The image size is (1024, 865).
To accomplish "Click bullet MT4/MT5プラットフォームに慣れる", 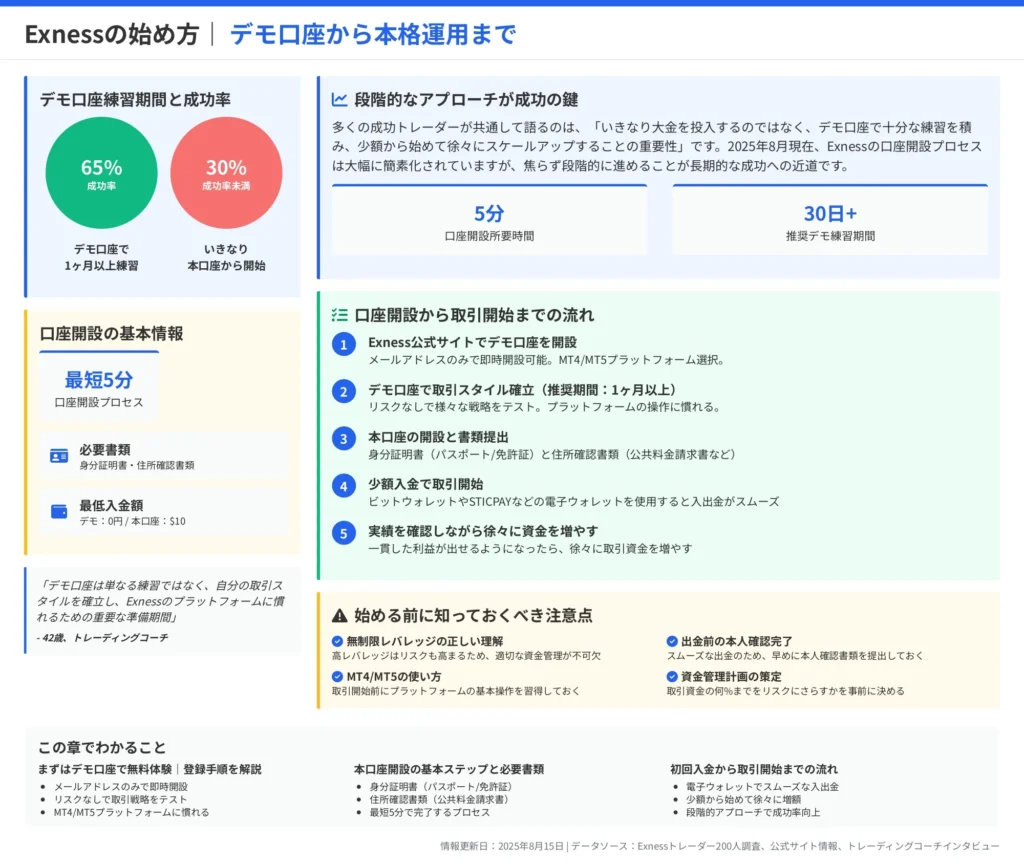I will tap(131, 812).
